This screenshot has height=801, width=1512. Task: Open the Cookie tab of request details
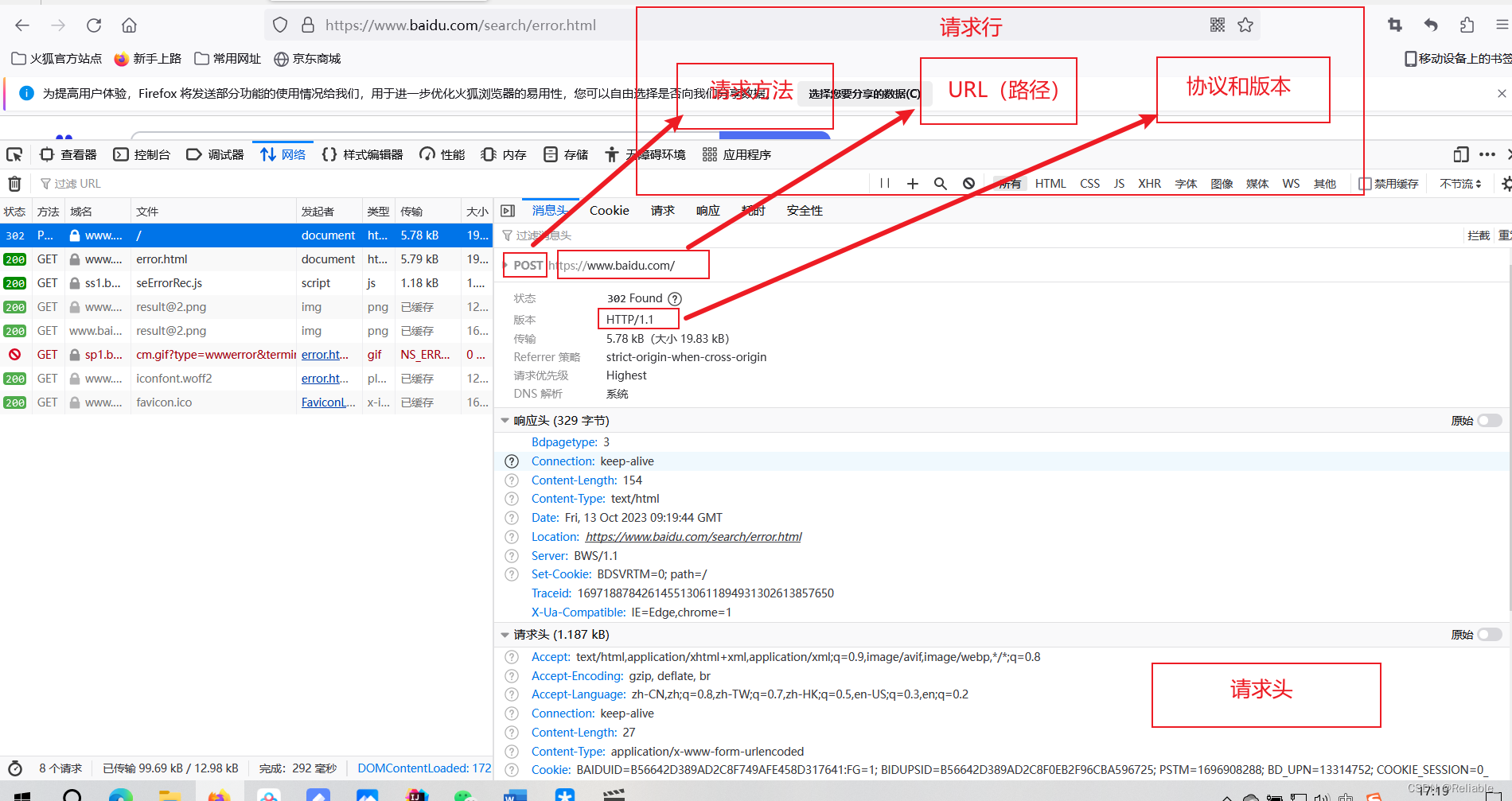(x=610, y=211)
